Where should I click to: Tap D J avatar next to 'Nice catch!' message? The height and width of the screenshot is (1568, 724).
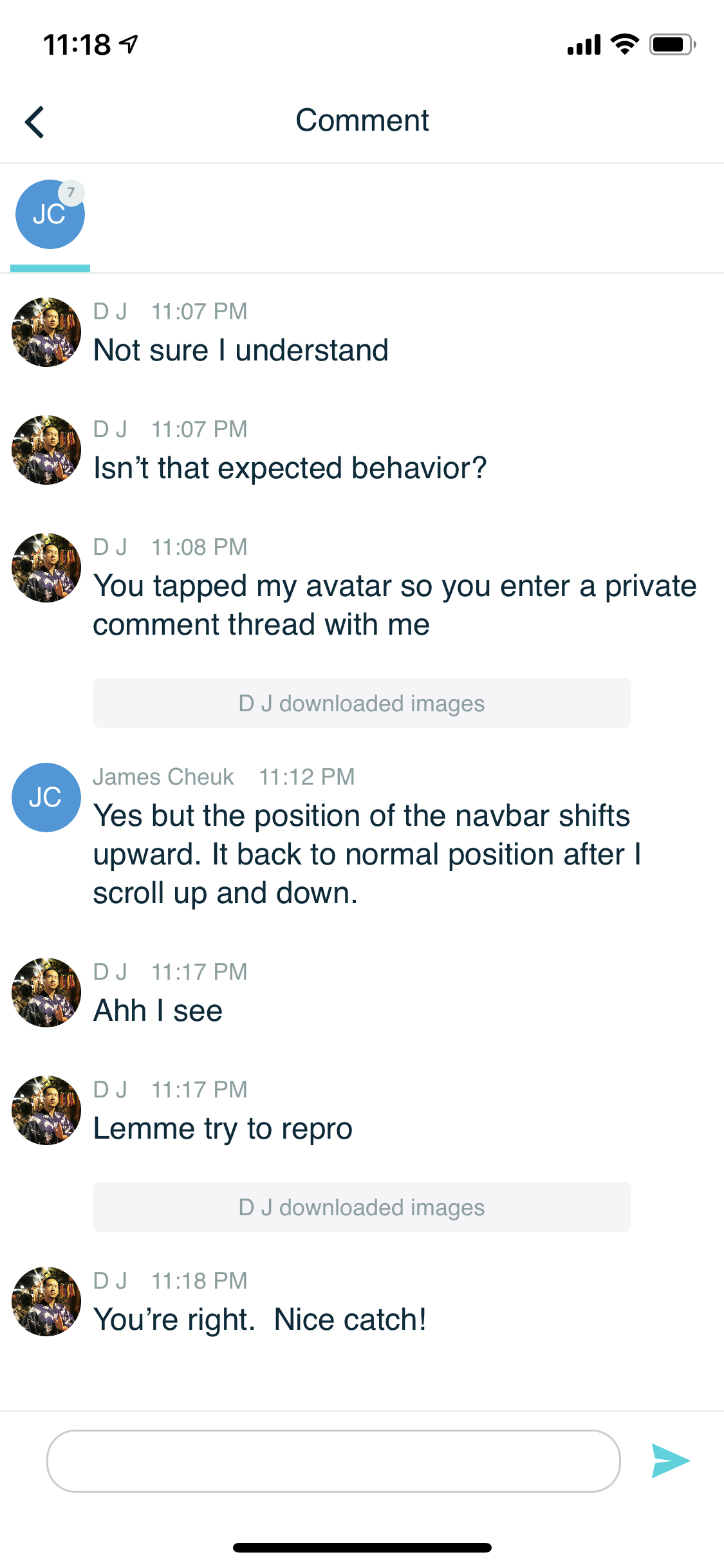46,1302
